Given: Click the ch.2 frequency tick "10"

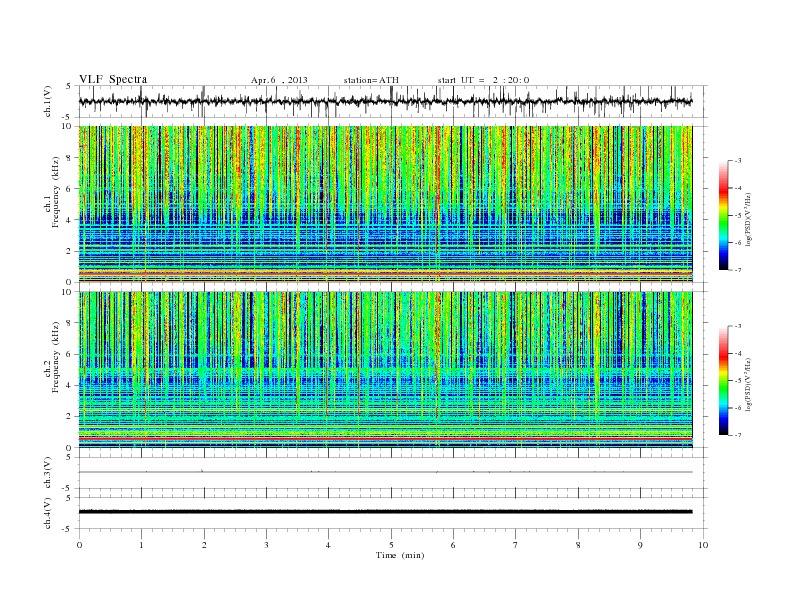Looking at the screenshot, I should pyautogui.click(x=67, y=292).
